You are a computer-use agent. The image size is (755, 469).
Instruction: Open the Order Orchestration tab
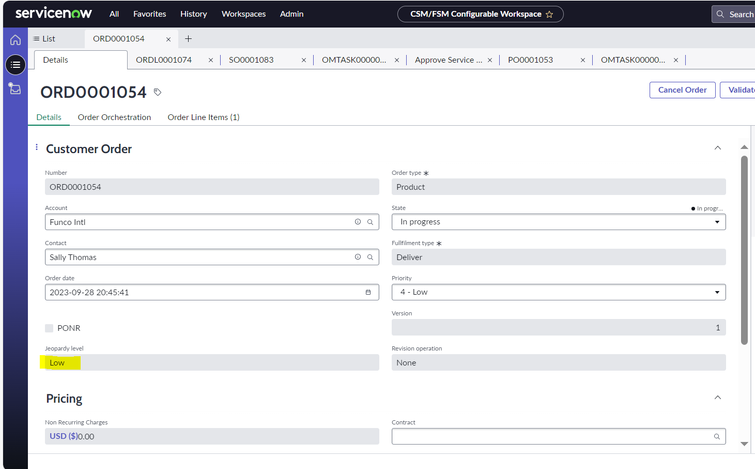pyautogui.click(x=114, y=117)
